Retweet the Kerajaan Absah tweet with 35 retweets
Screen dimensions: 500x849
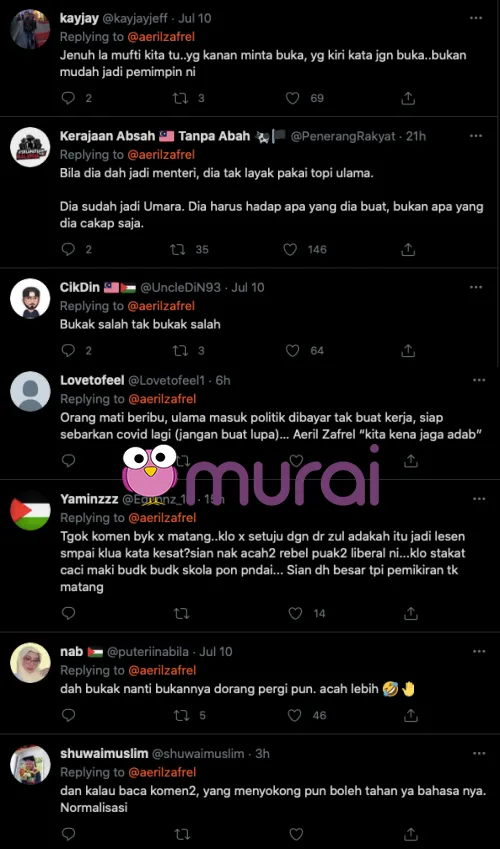pos(178,249)
